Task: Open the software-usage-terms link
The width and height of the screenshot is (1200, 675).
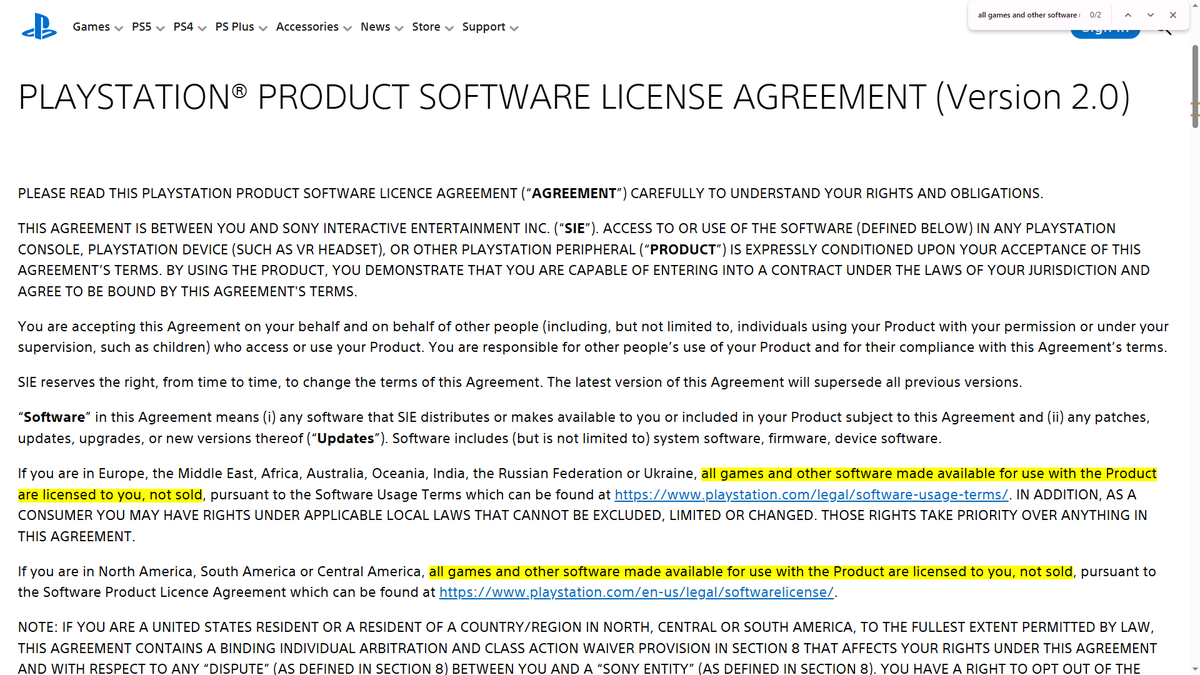Action: pos(811,495)
